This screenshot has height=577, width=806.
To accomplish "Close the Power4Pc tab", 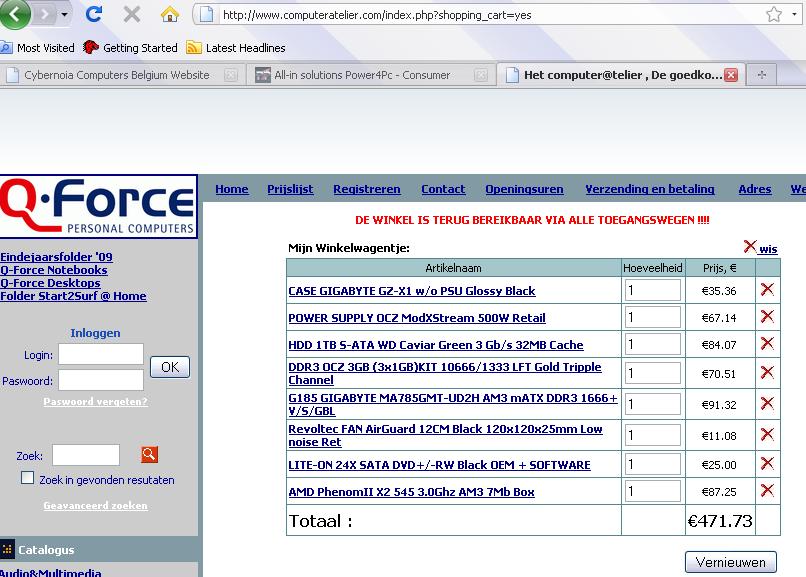I will click(481, 75).
